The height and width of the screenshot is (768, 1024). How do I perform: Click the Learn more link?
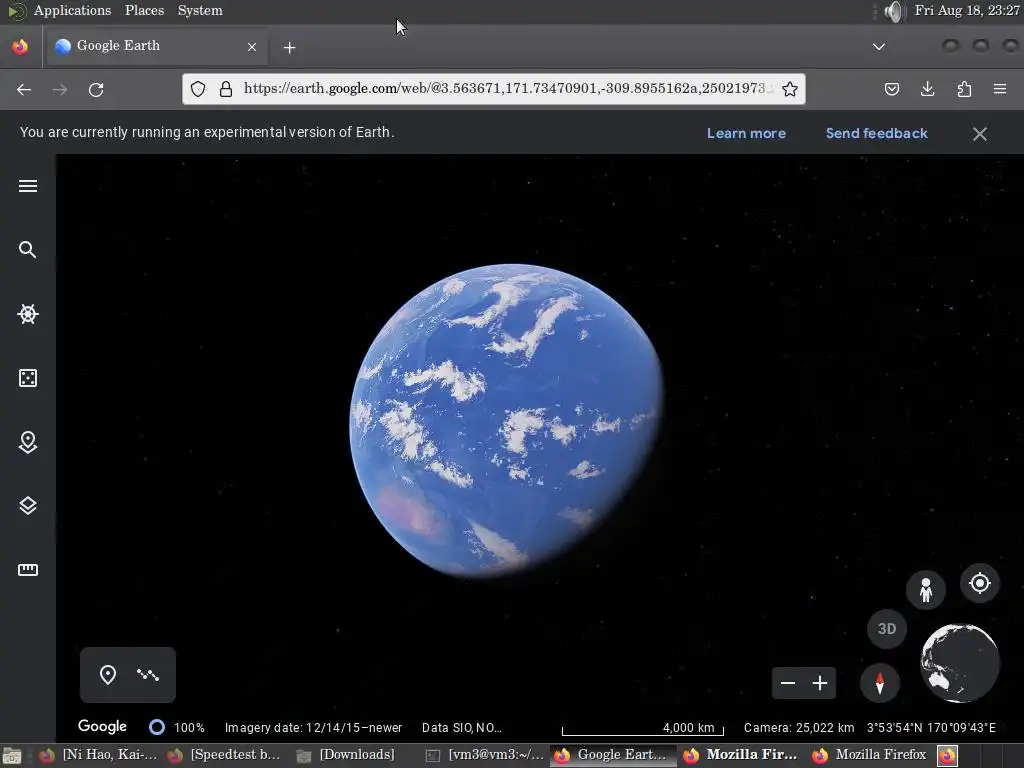pyautogui.click(x=746, y=133)
